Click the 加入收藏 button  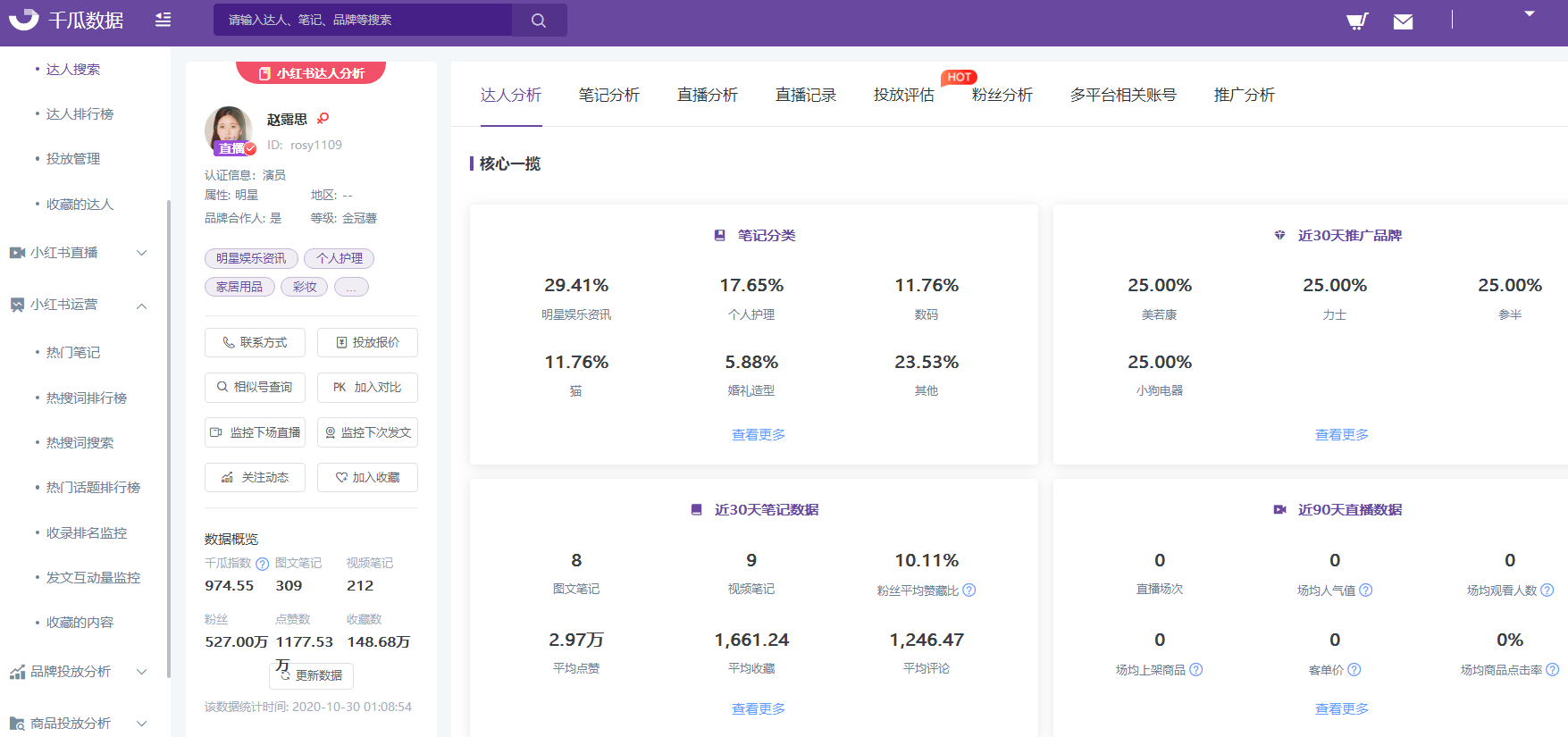tap(367, 477)
